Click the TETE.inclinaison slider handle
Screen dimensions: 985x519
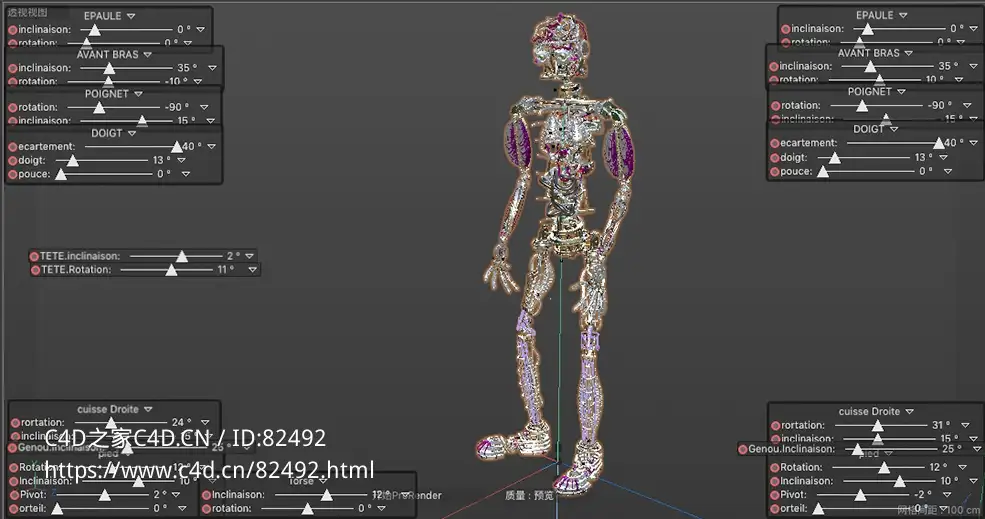pyautogui.click(x=182, y=256)
